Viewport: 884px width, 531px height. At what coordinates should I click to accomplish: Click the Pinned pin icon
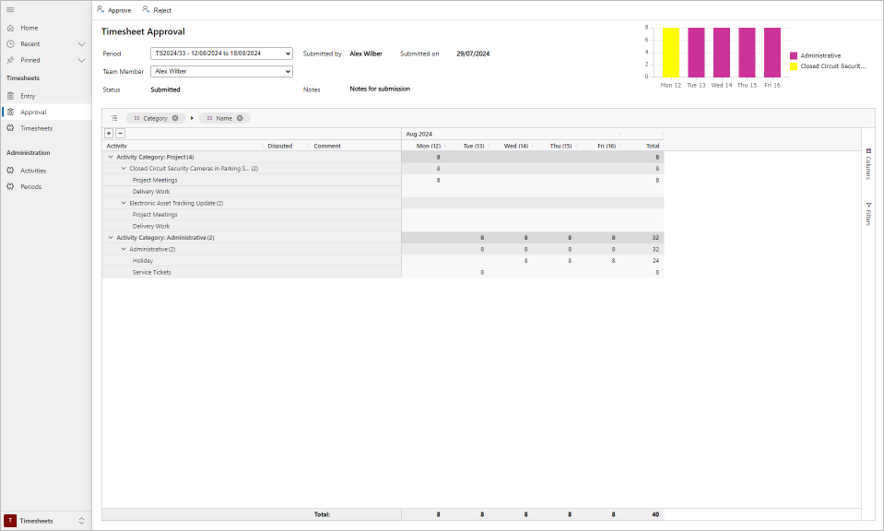point(10,60)
